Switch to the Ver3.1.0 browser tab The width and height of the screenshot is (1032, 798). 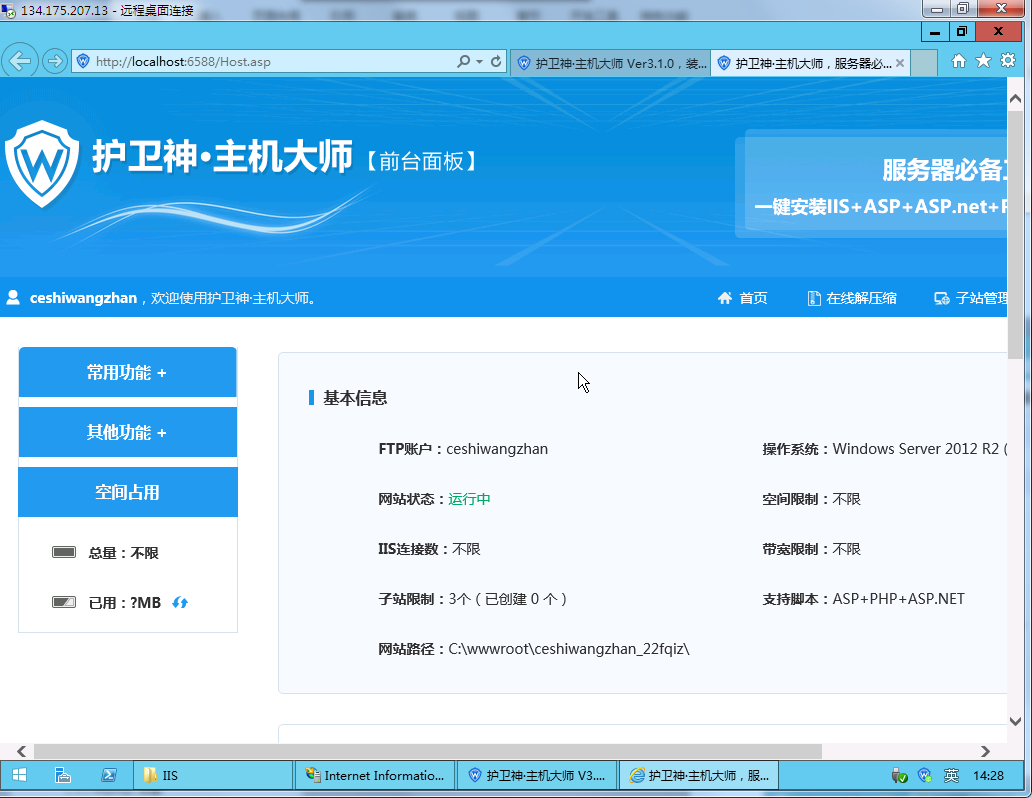pos(610,63)
